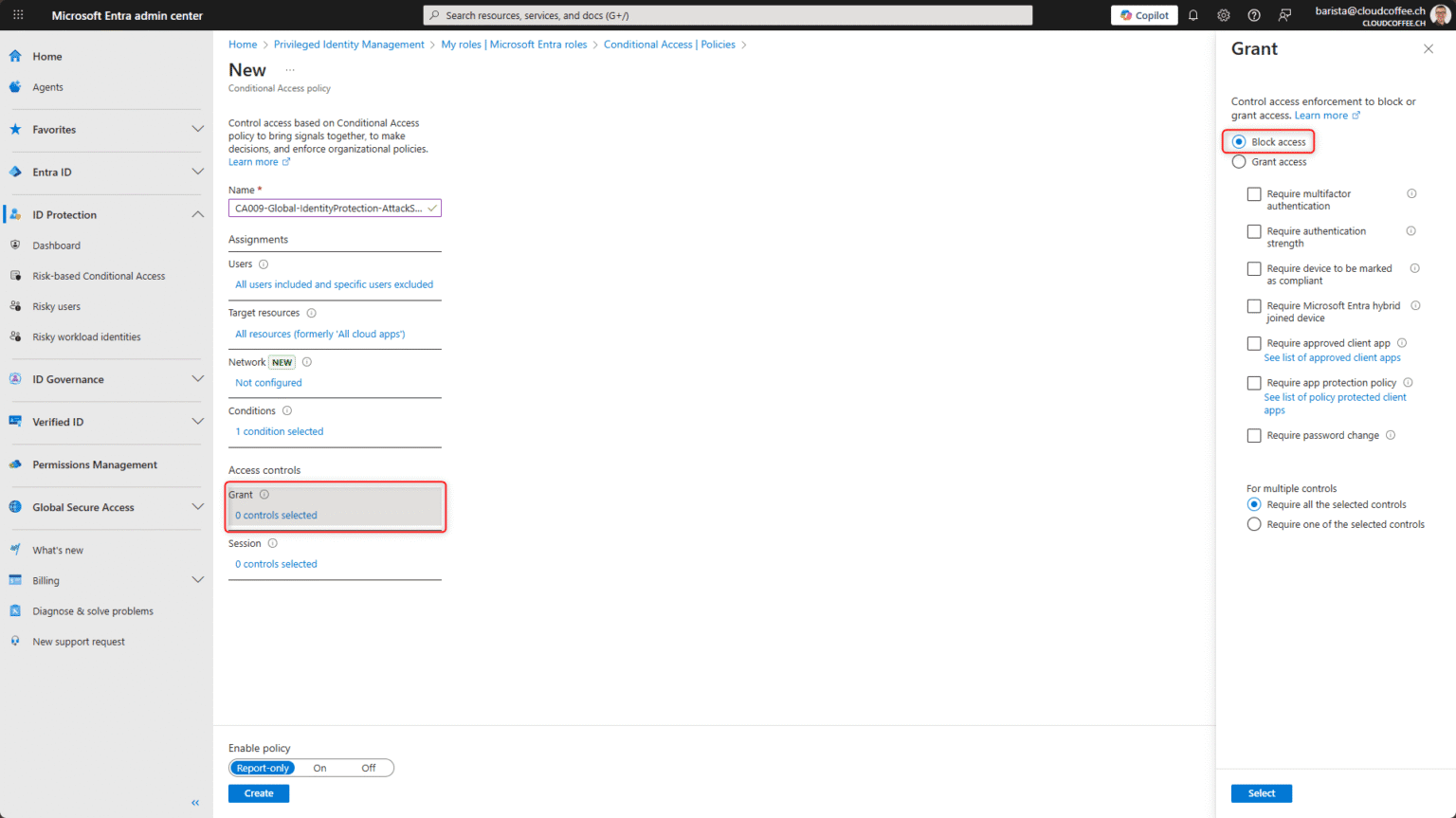This screenshot has height=818, width=1456.
Task: Select the Grant access radio button
Action: [x=1238, y=161]
